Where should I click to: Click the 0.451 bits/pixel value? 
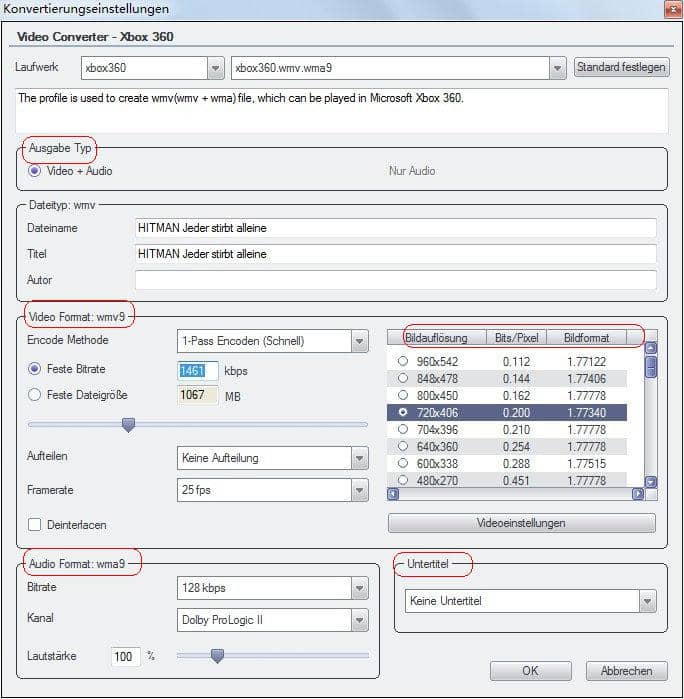pyautogui.click(x=516, y=481)
